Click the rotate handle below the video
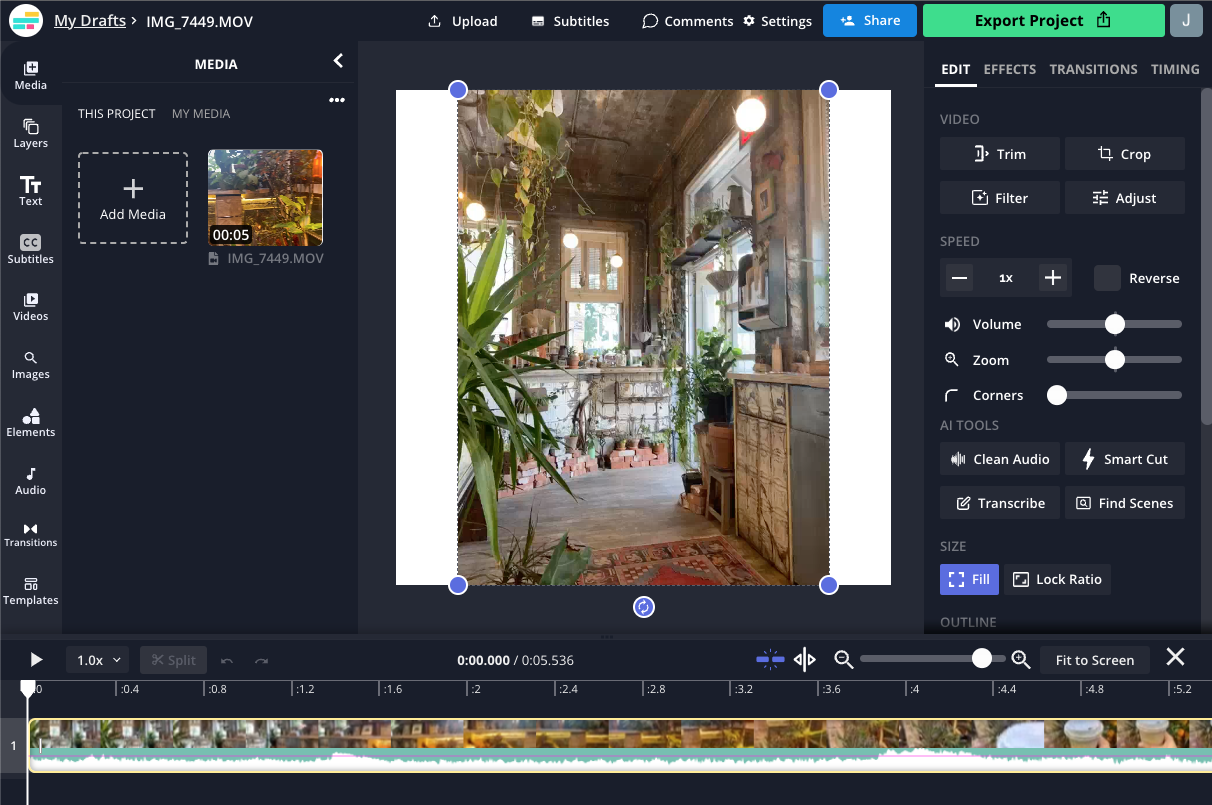This screenshot has width=1212, height=805. click(x=644, y=607)
